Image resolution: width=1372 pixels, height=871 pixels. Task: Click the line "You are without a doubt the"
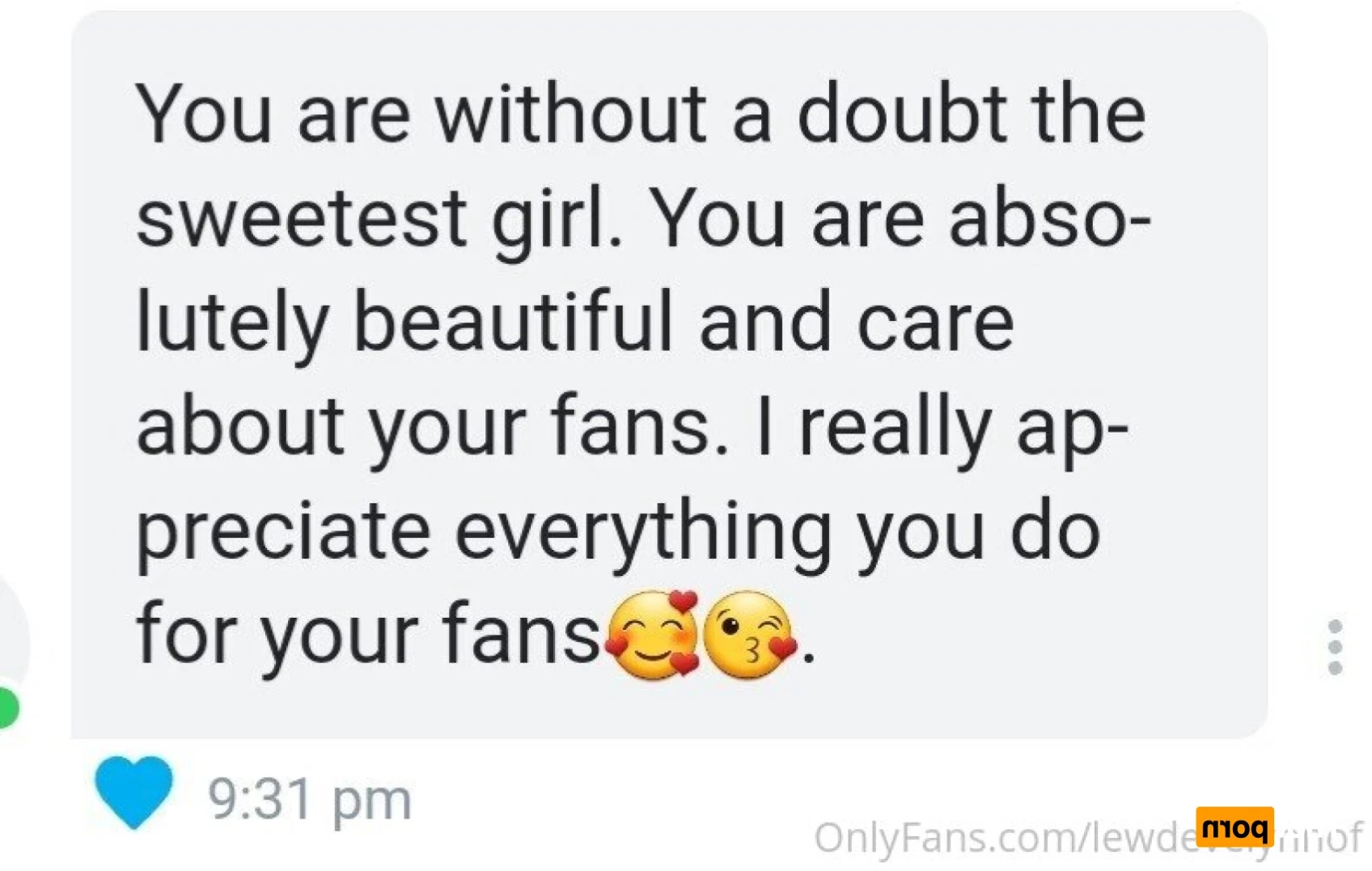pos(641,114)
